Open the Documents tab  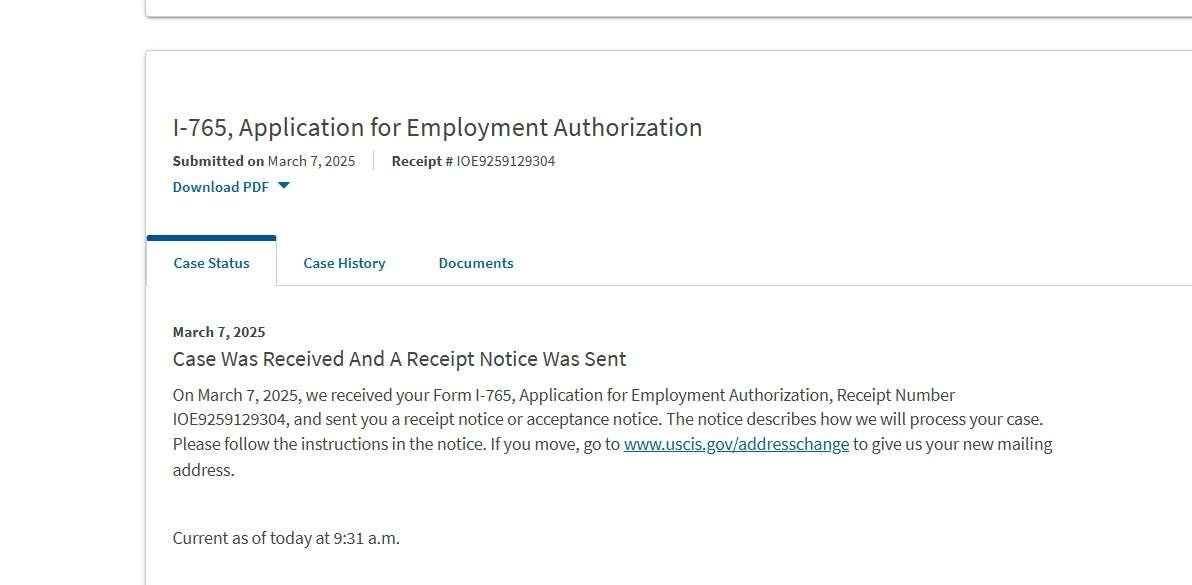pyautogui.click(x=476, y=263)
